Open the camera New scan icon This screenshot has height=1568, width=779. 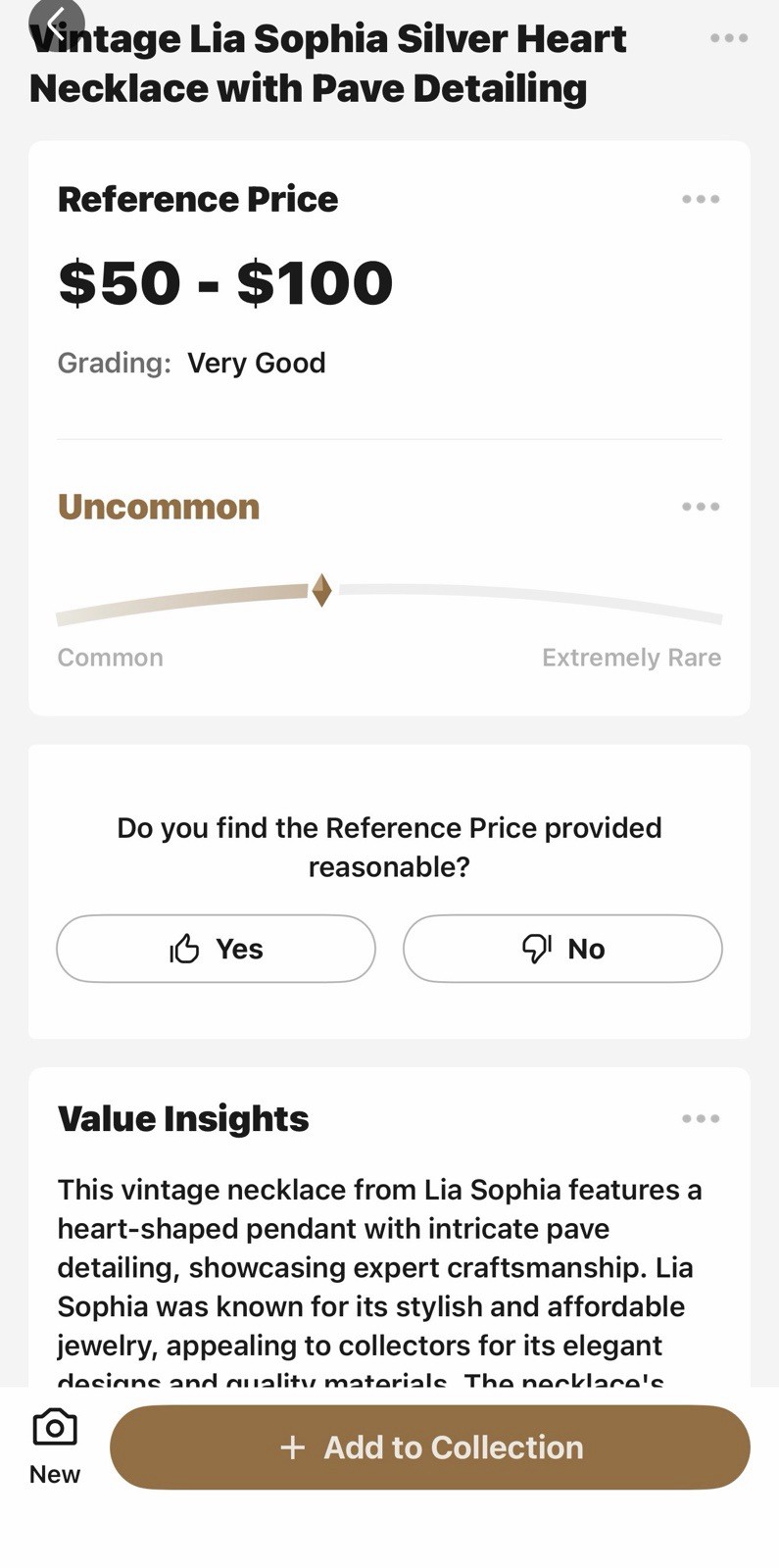pos(55,1428)
